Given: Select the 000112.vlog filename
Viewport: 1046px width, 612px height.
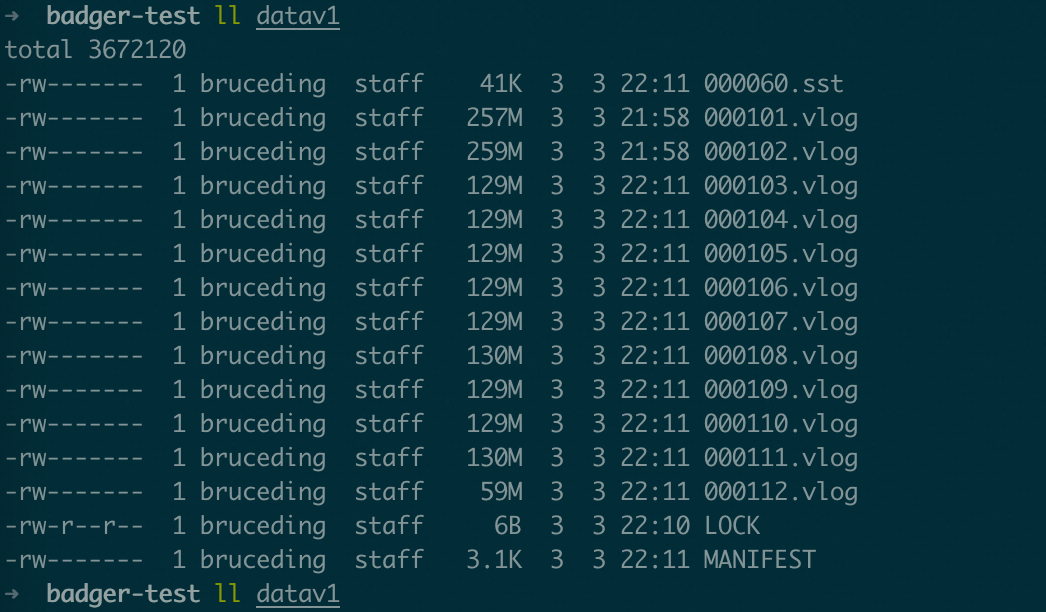Looking at the screenshot, I should point(780,492).
